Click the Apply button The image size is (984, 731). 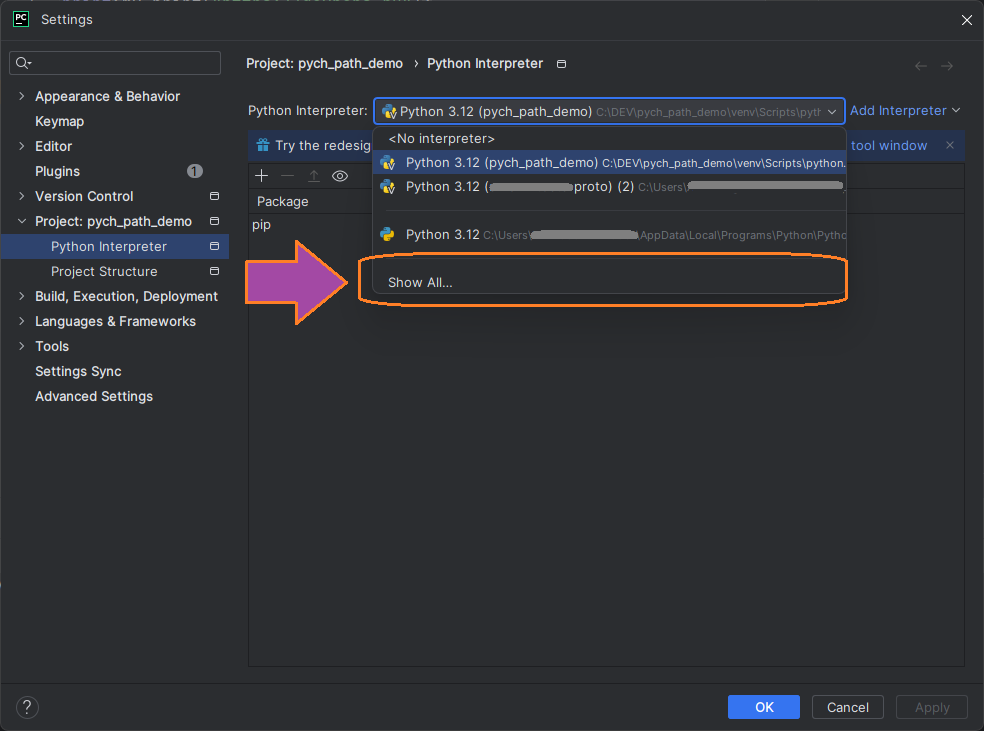[931, 707]
